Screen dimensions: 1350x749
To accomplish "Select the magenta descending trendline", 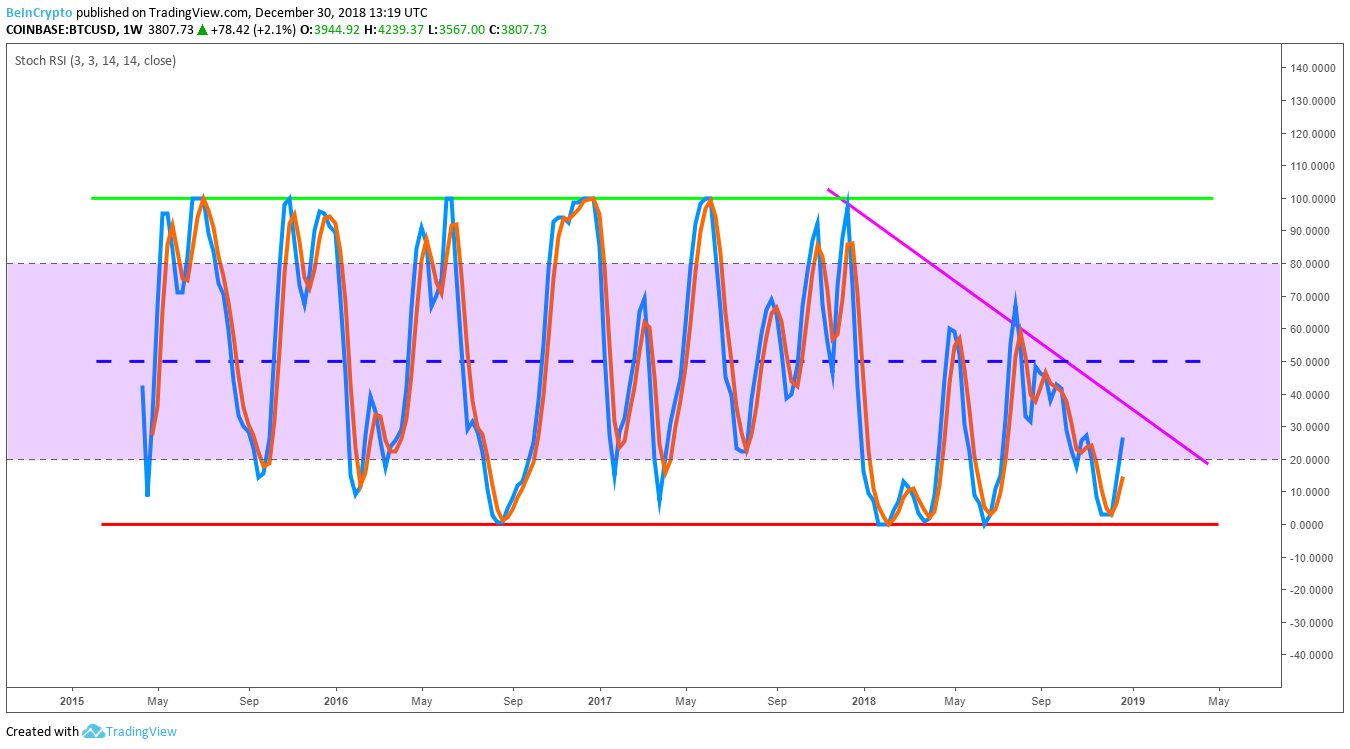I will pos(1018,326).
